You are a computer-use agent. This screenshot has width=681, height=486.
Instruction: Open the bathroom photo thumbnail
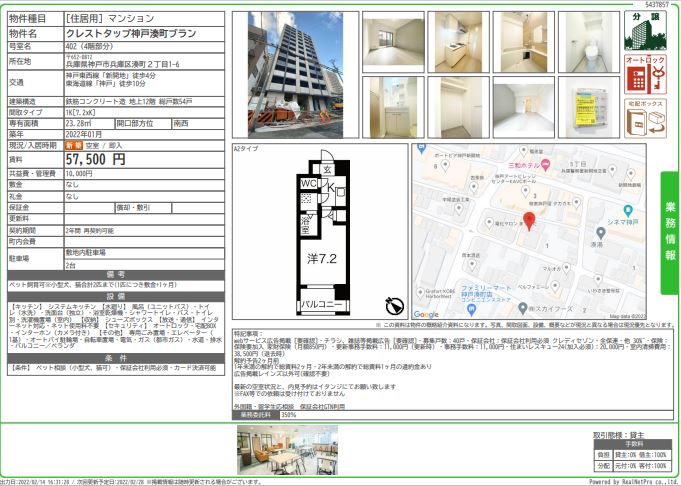point(523,42)
